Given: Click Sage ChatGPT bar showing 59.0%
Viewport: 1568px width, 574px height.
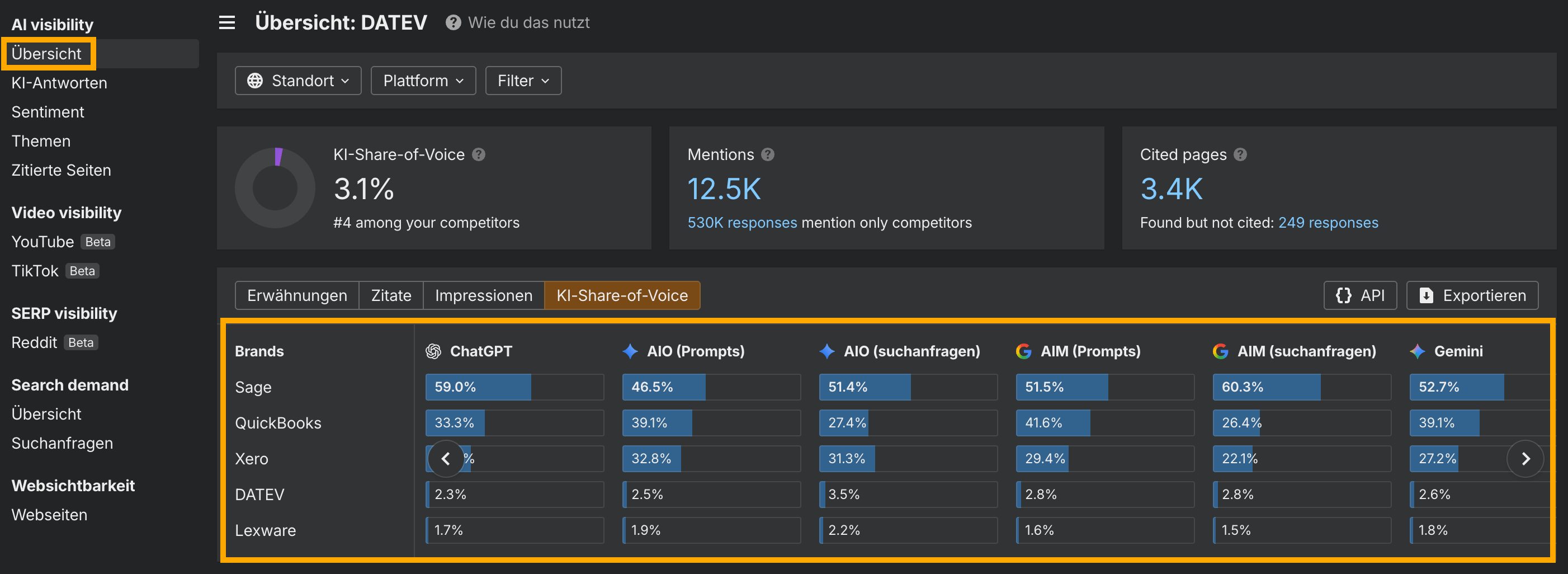Looking at the screenshot, I should coord(515,387).
